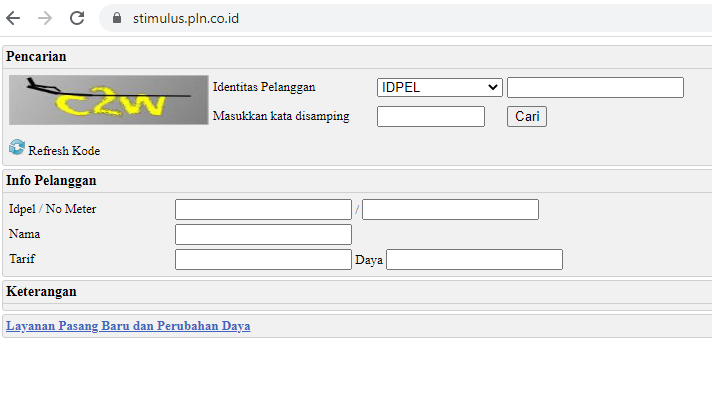Click the Tarif label
712x410 pixels.
pyautogui.click(x=22, y=259)
